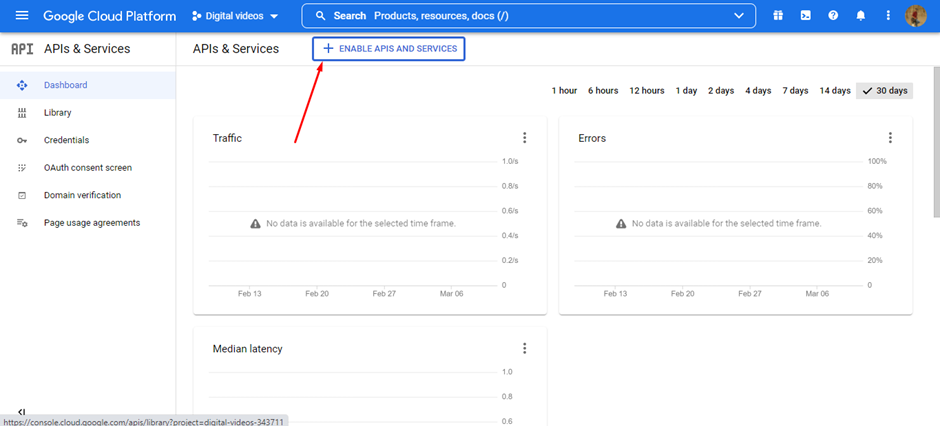Open the gift free trial icon

778,16
